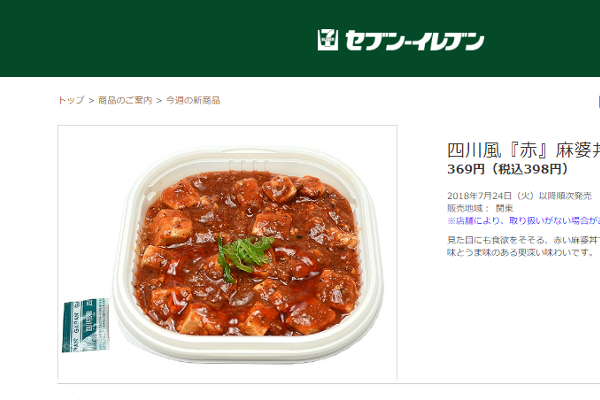The image size is (600, 400).
Task: Click the green shiso garnish in photo
Action: [244, 257]
